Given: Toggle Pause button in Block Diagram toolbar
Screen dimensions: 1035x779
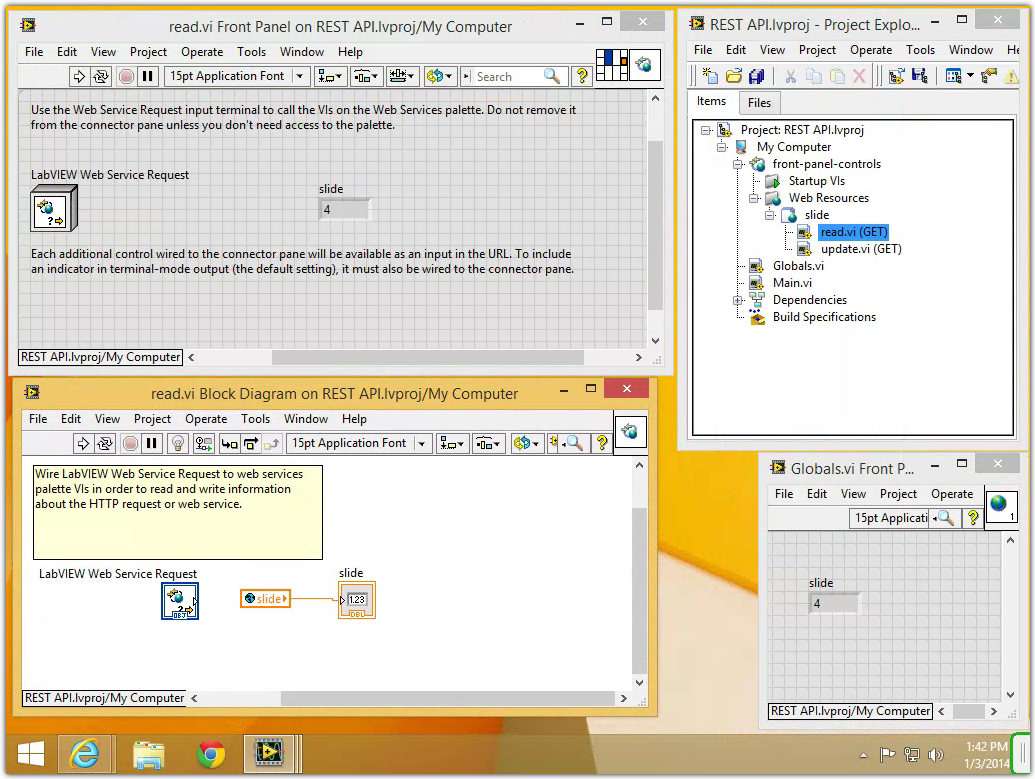Looking at the screenshot, I should (x=152, y=443).
